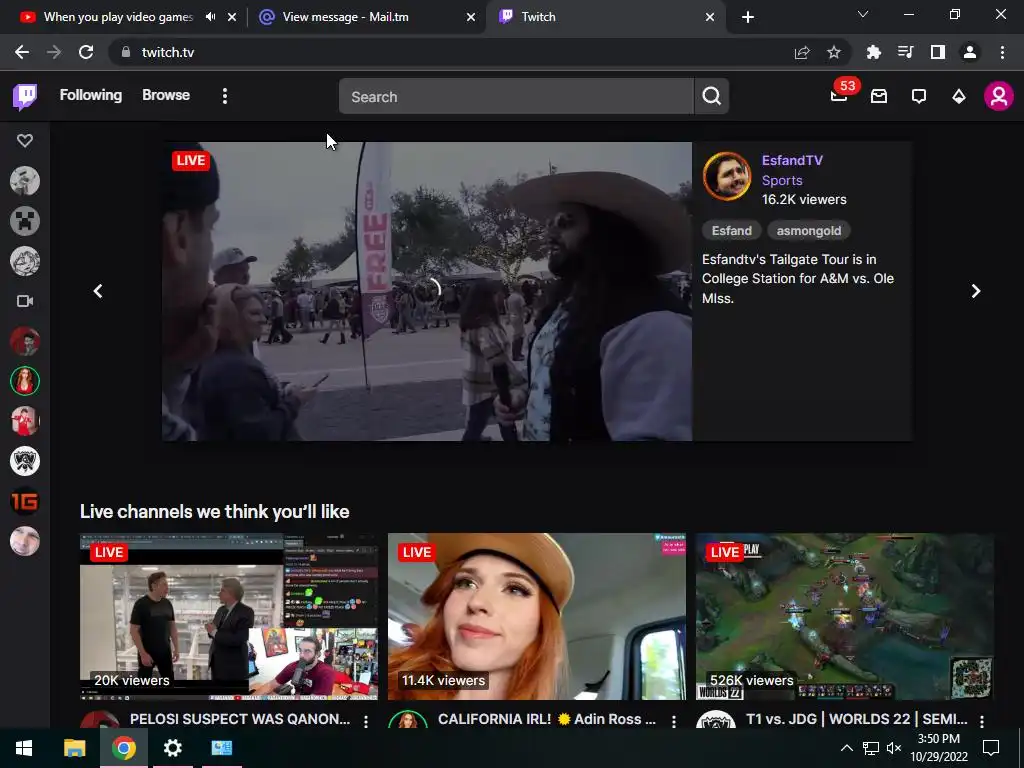Image resolution: width=1024 pixels, height=768 pixels.
Task: Click the recommended channels camera icon in sidebar
Action: pos(25,301)
